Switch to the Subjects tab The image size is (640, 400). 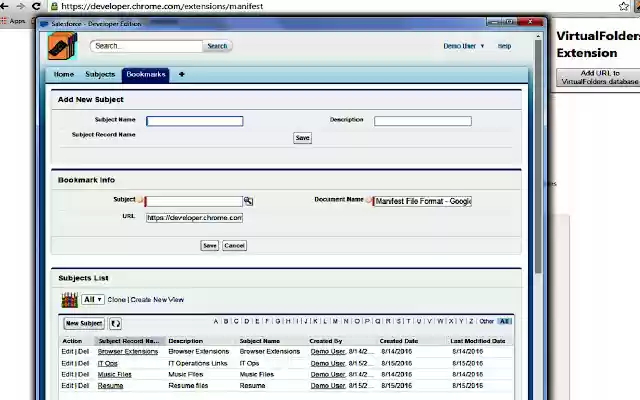100,74
